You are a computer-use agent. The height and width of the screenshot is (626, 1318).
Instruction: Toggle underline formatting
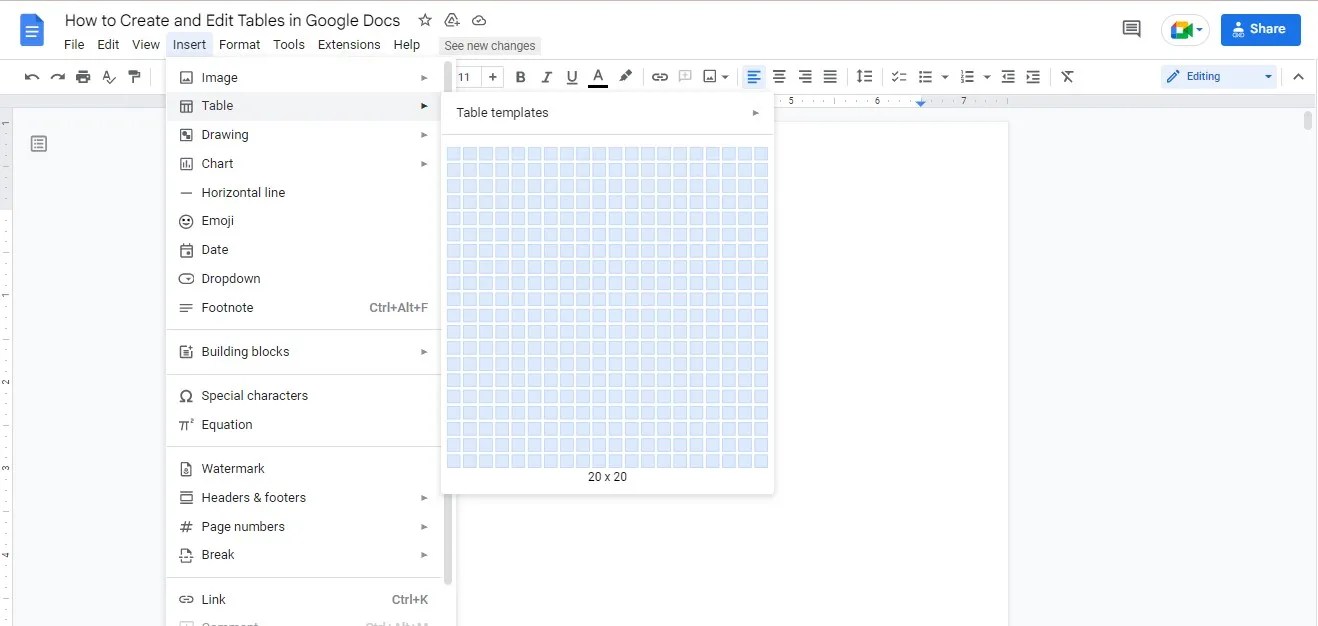[x=571, y=76]
